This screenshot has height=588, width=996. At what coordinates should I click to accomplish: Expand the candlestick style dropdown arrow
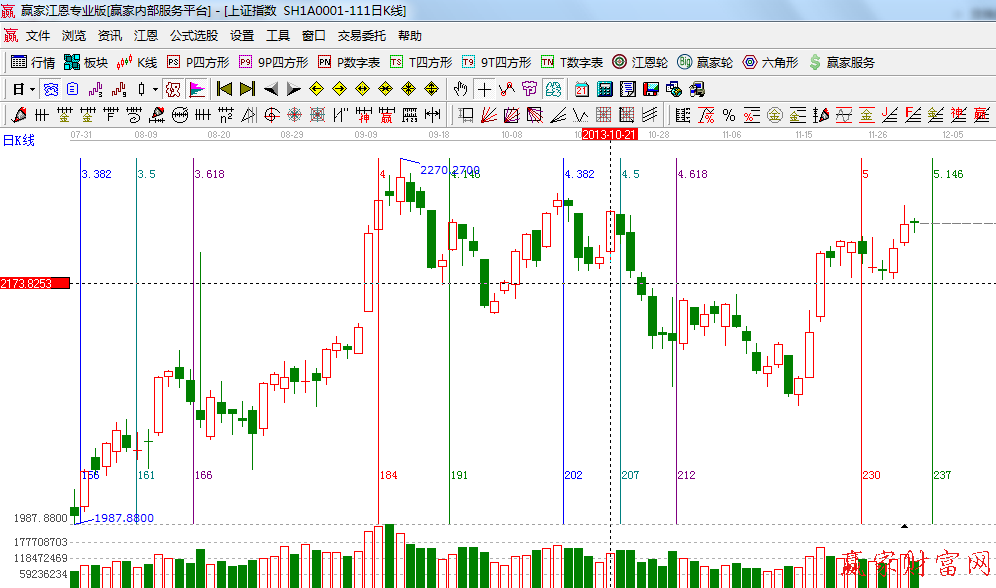point(155,88)
